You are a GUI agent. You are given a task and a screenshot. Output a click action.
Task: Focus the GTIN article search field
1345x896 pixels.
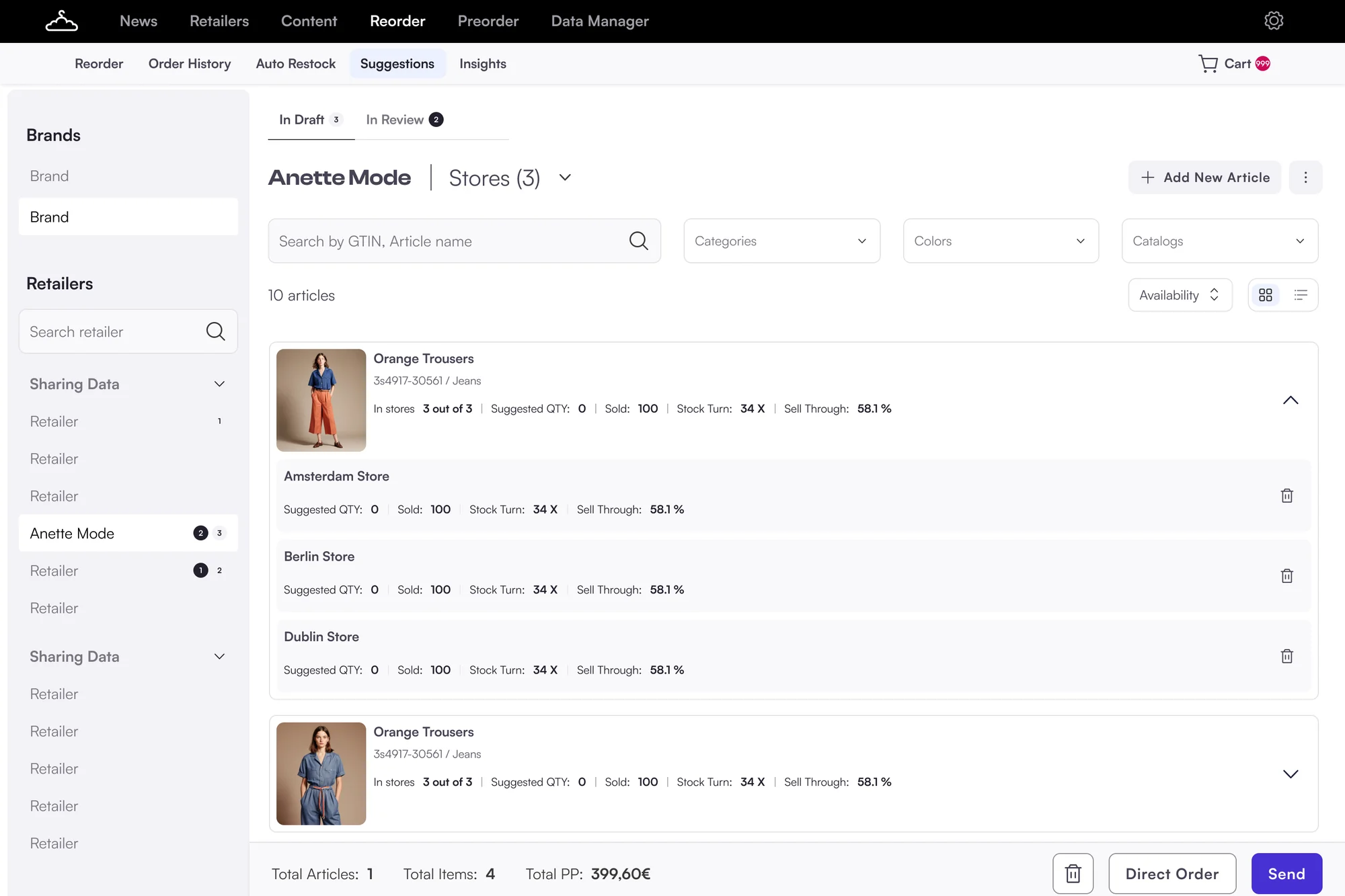point(464,241)
